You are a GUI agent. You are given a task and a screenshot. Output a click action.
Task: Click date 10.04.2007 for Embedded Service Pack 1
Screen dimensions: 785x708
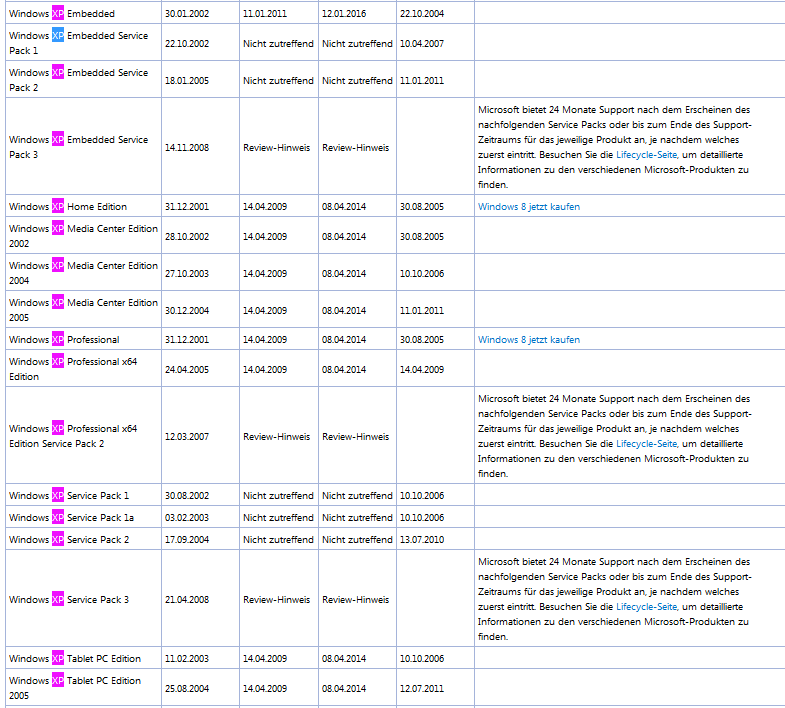[422, 44]
